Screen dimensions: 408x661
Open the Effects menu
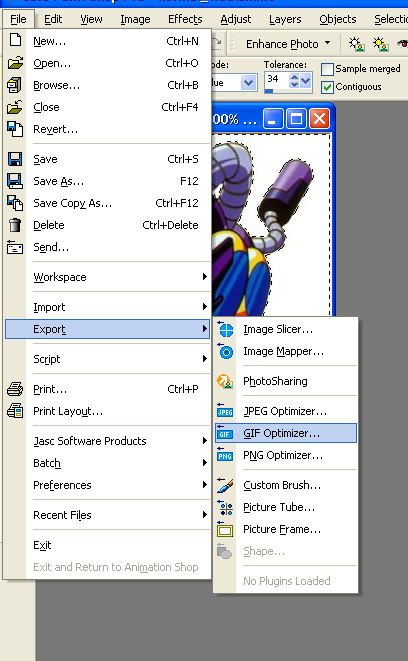pos(185,19)
